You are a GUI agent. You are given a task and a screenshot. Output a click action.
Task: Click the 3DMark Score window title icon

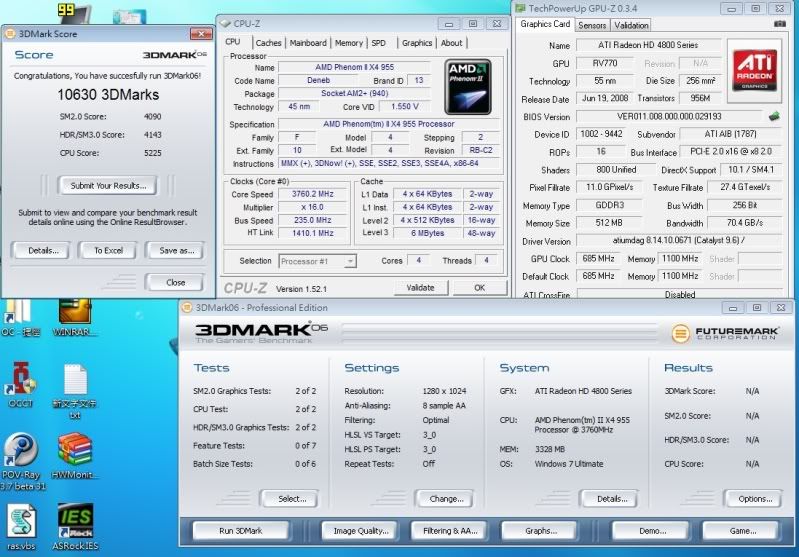pyautogui.click(x=10, y=34)
